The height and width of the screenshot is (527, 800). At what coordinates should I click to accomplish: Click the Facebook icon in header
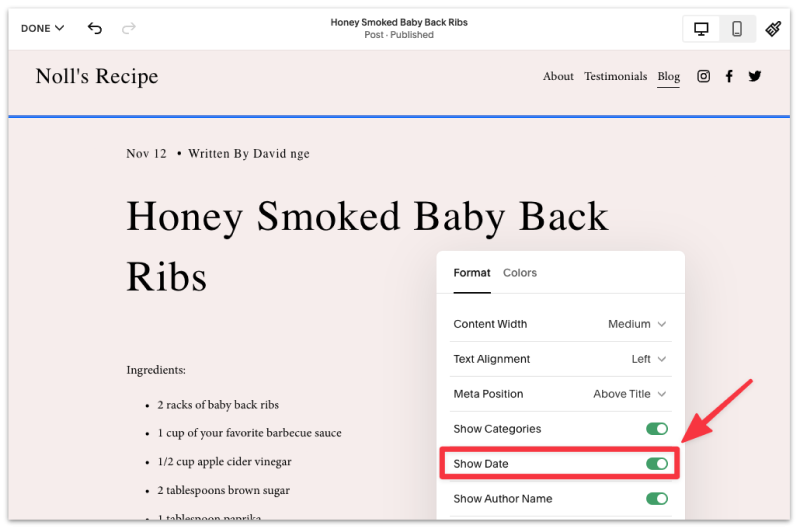729,76
